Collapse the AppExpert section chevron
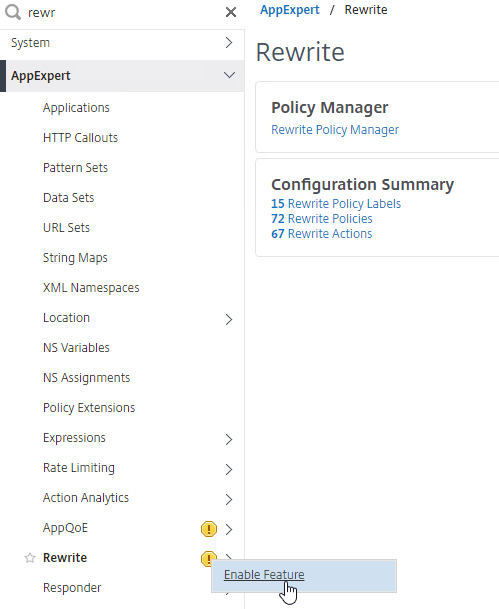 click(x=229, y=75)
